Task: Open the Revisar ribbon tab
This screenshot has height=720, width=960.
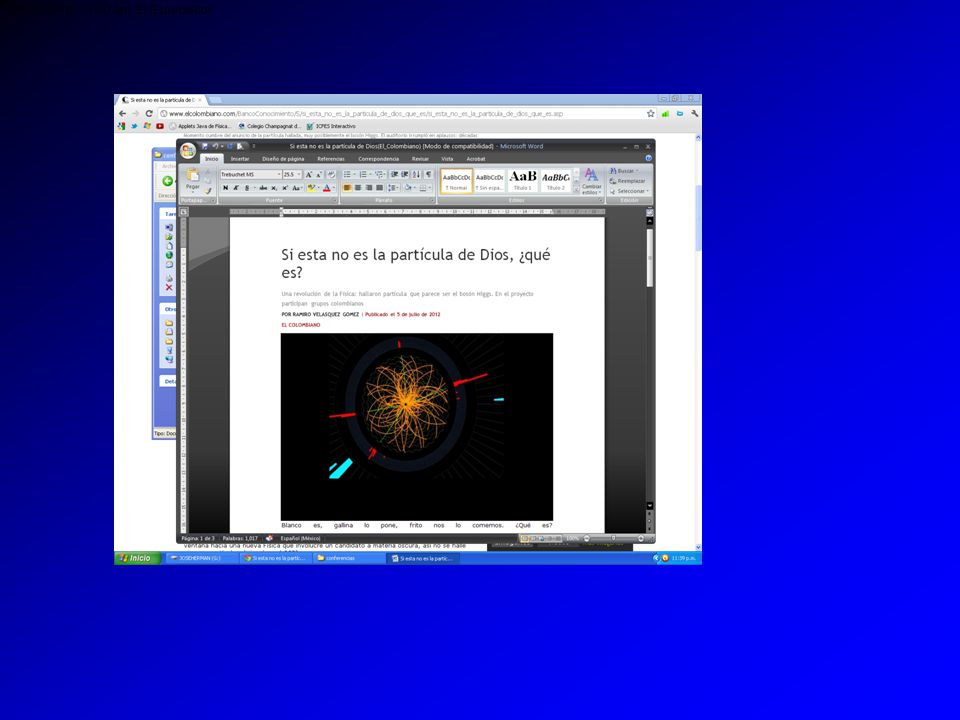Action: (x=420, y=159)
